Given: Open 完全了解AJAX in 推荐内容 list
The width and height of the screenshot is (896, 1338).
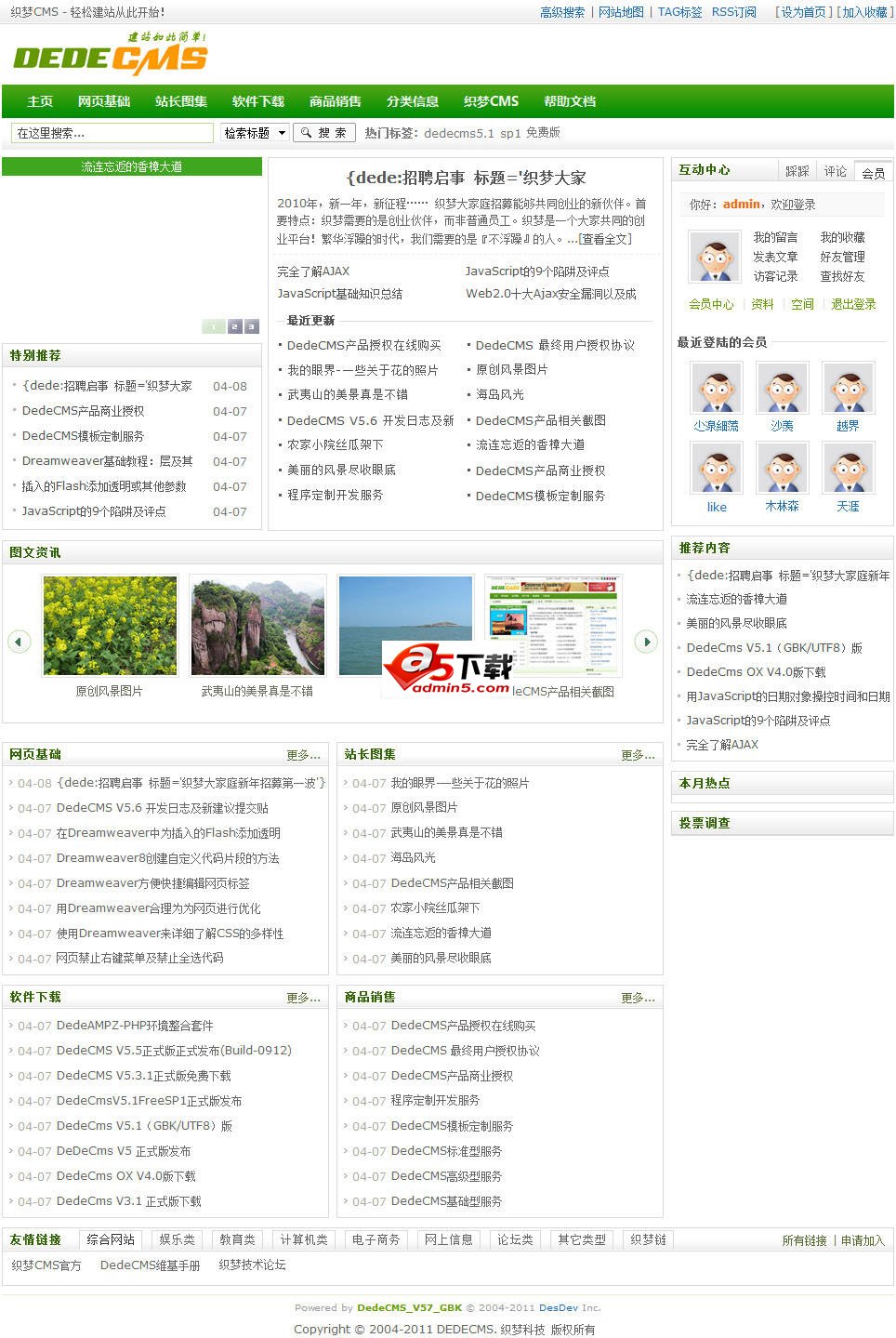Looking at the screenshot, I should [x=722, y=745].
